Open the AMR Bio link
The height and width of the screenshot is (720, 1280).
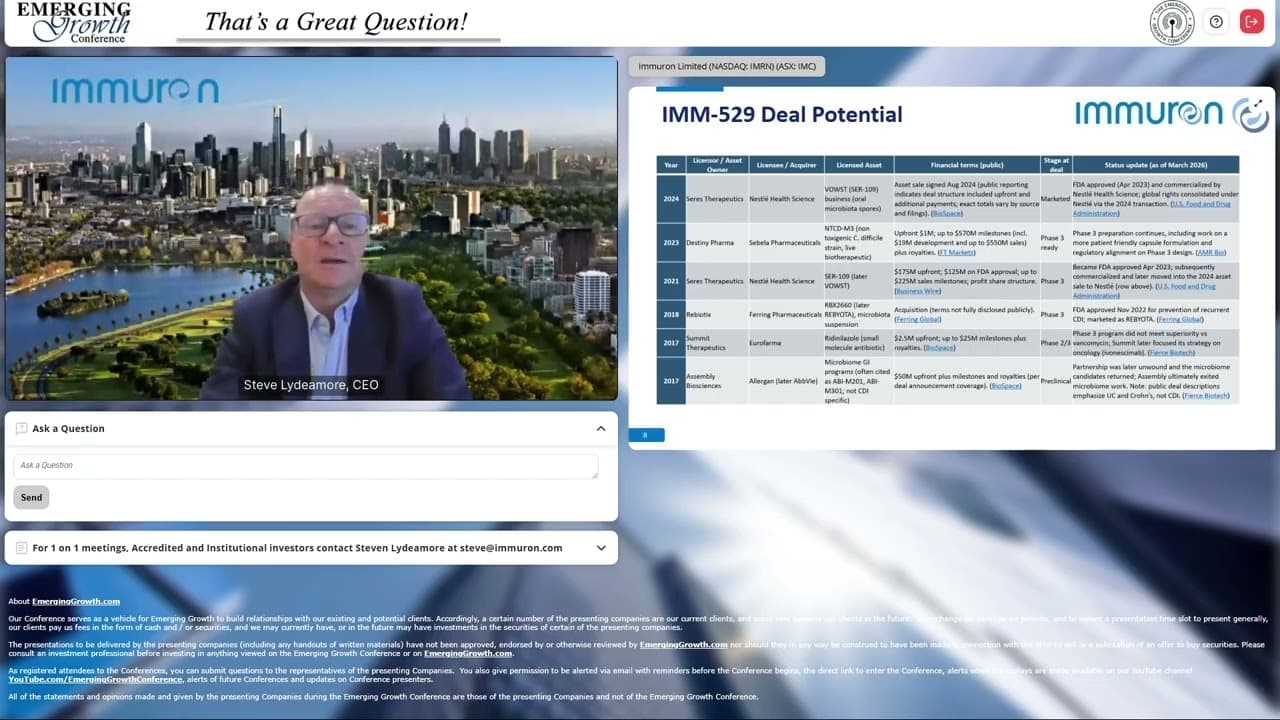[x=1211, y=252]
